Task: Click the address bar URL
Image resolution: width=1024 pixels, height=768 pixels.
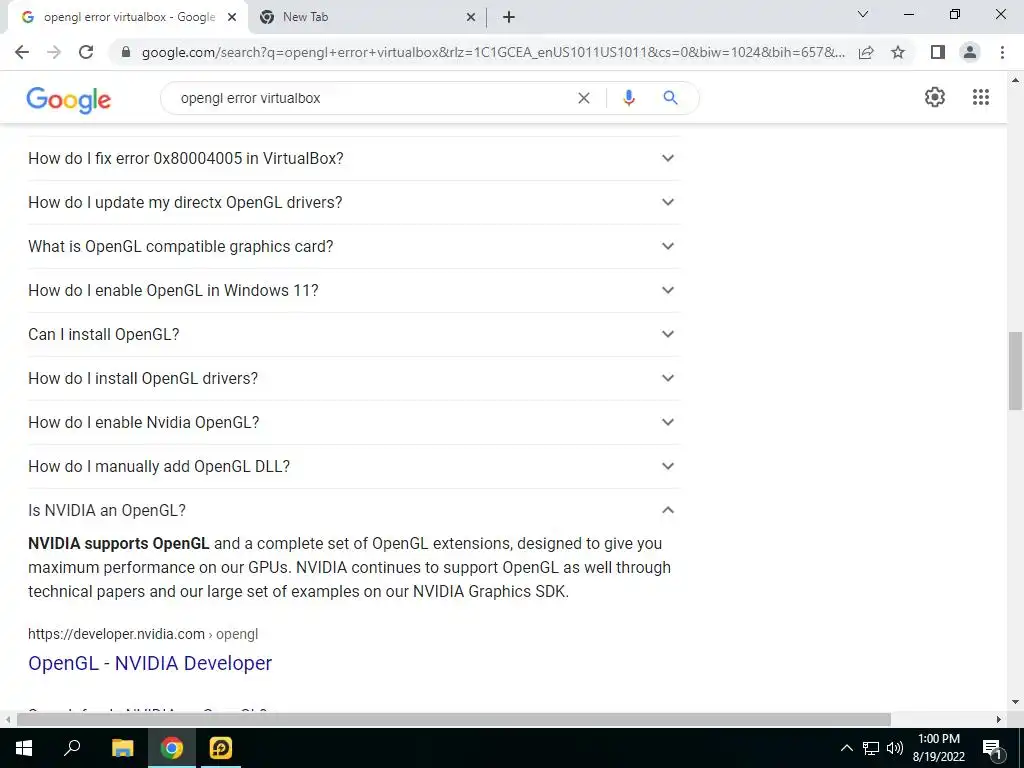Action: (x=493, y=52)
